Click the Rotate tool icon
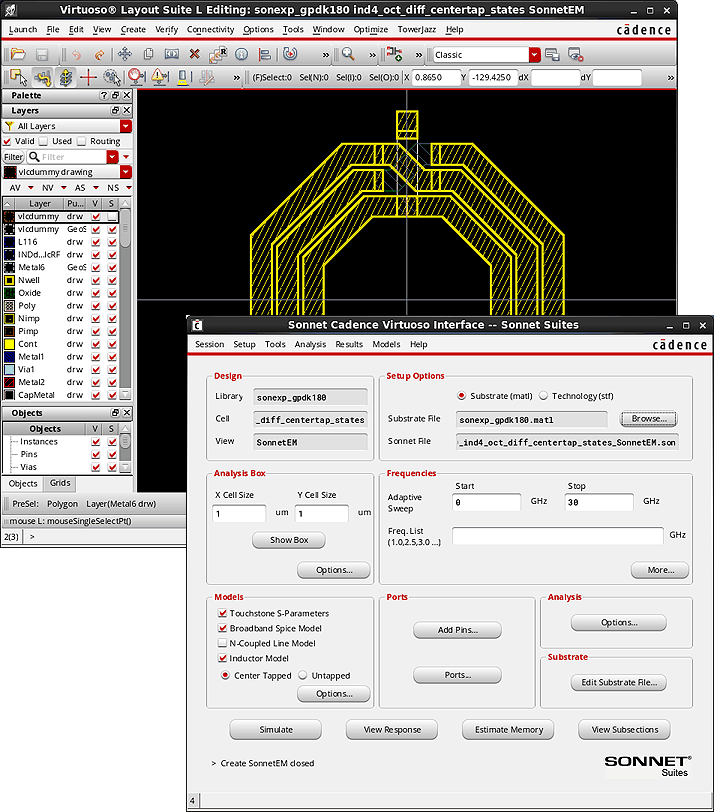Screen dimensions: 714x812 pyautogui.click(x=290, y=54)
